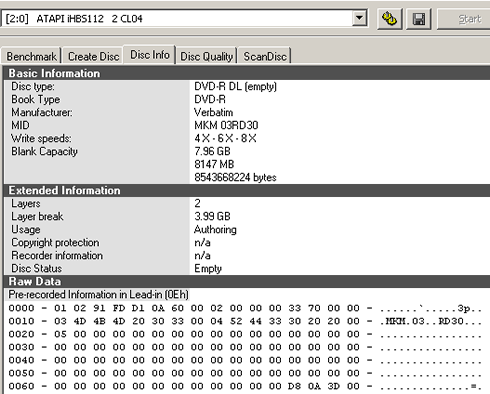
Task: Open the drive selection dropdown arrow
Action: (x=359, y=18)
